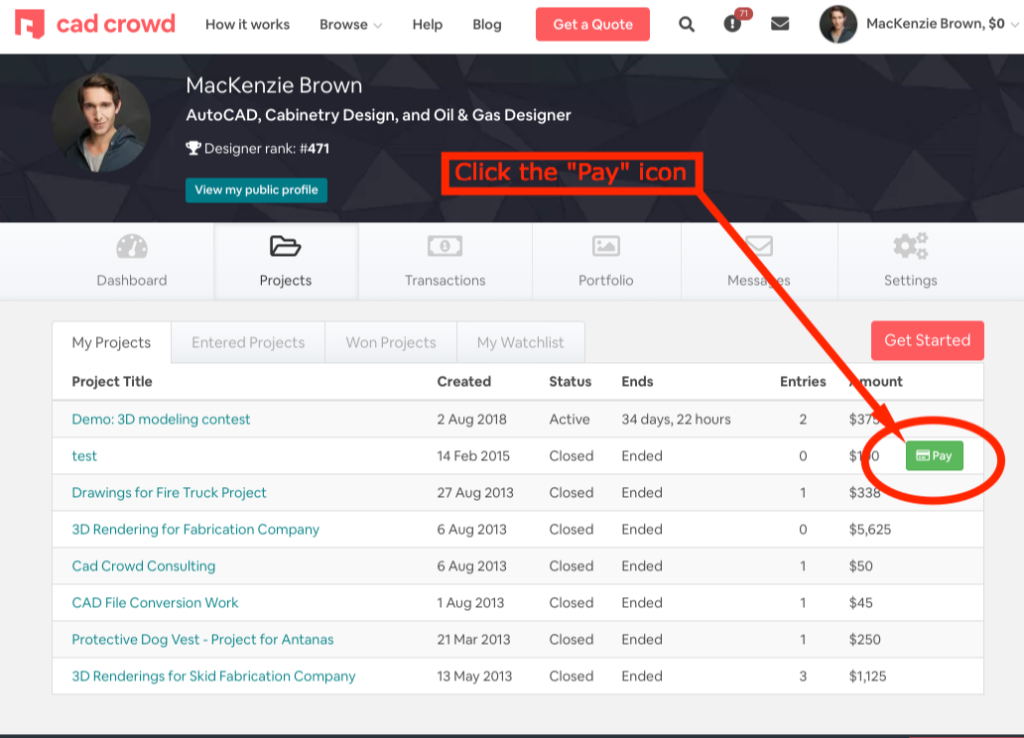This screenshot has height=738, width=1024.
Task: Select the Transactions dollar icon
Action: click(x=445, y=245)
